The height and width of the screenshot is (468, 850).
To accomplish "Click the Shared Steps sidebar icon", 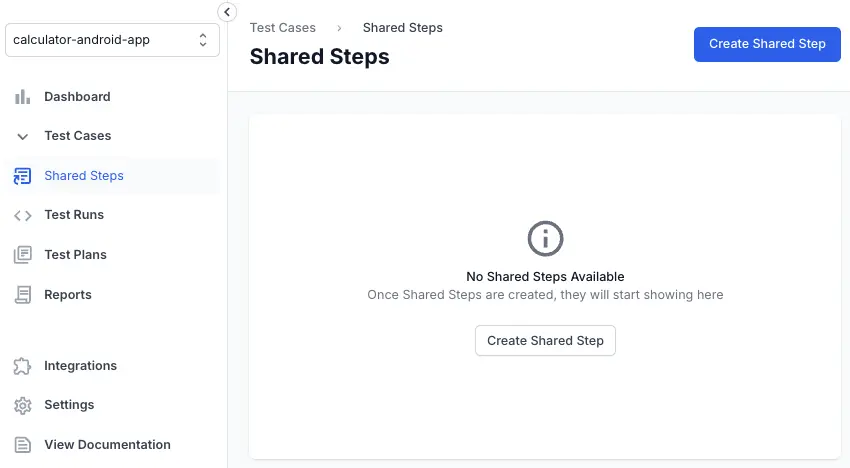I will (22, 176).
